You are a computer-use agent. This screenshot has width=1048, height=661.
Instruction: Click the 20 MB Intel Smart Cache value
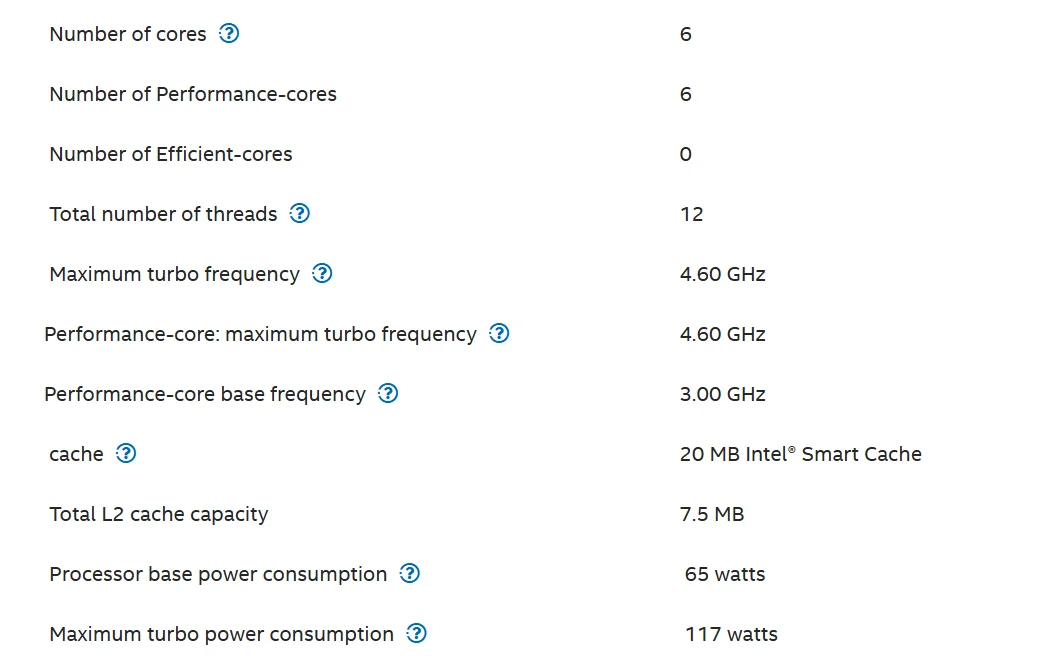click(x=801, y=454)
